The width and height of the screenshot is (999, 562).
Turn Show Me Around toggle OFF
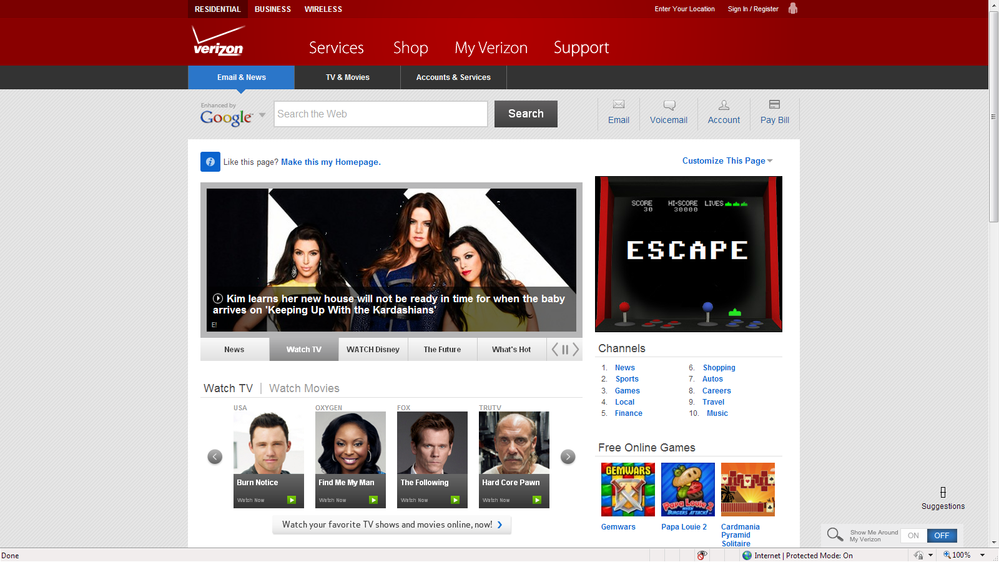(942, 536)
